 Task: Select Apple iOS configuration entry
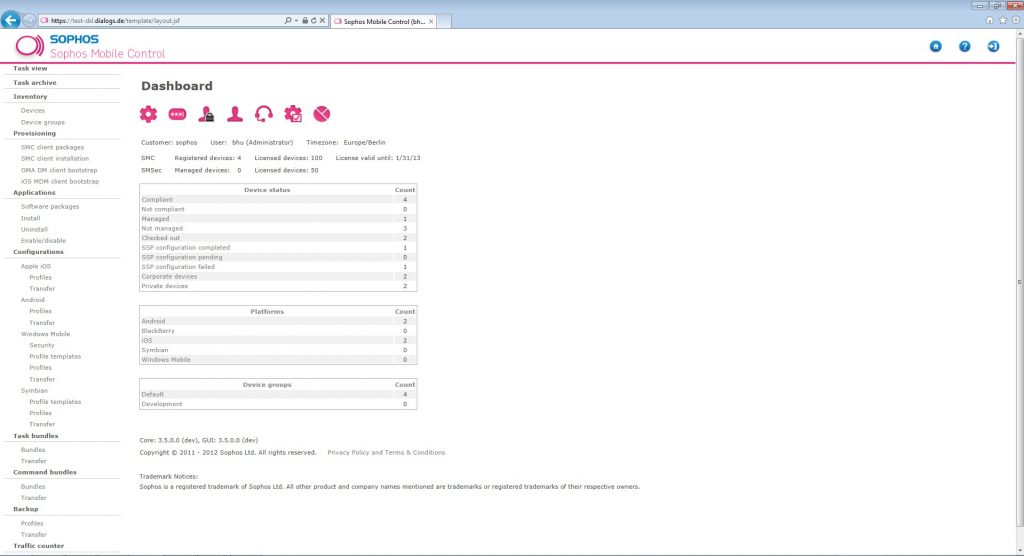35,266
